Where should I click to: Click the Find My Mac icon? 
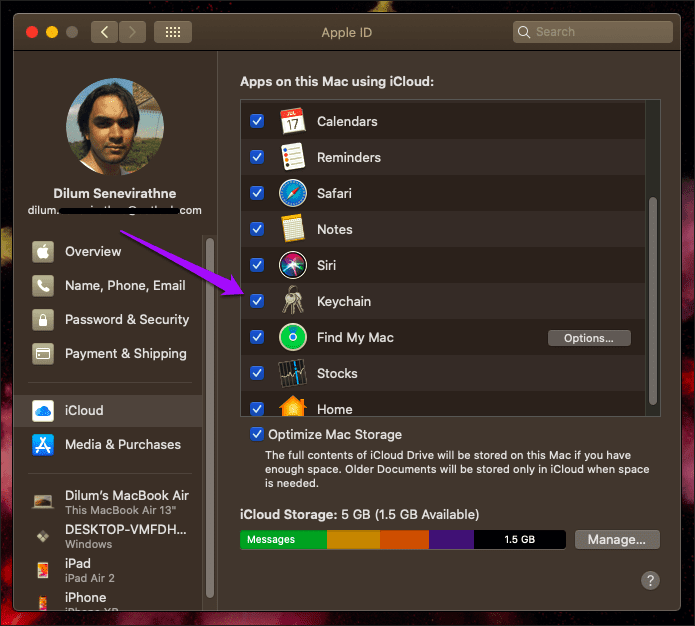[x=293, y=337]
